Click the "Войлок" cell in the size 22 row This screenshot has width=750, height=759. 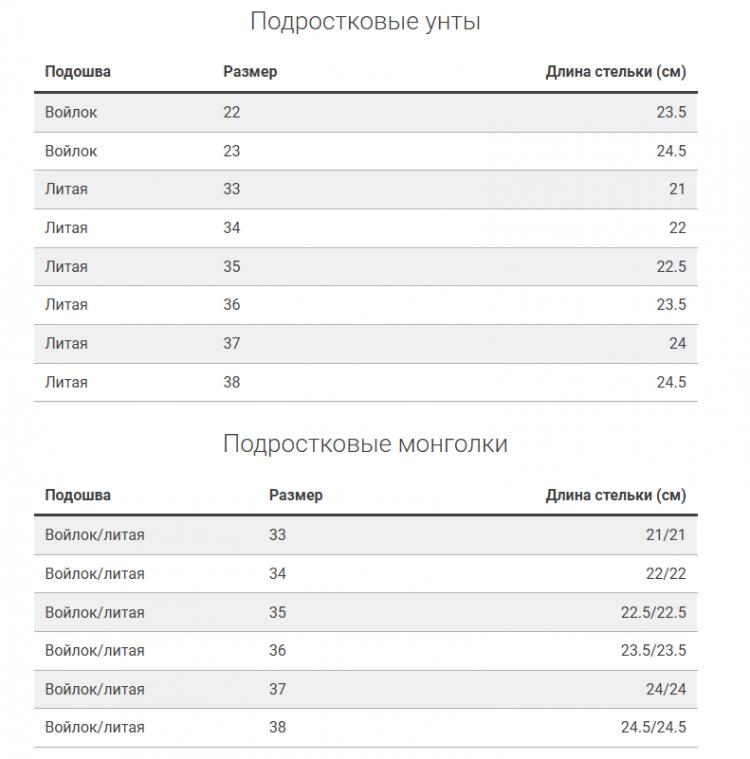click(71, 112)
